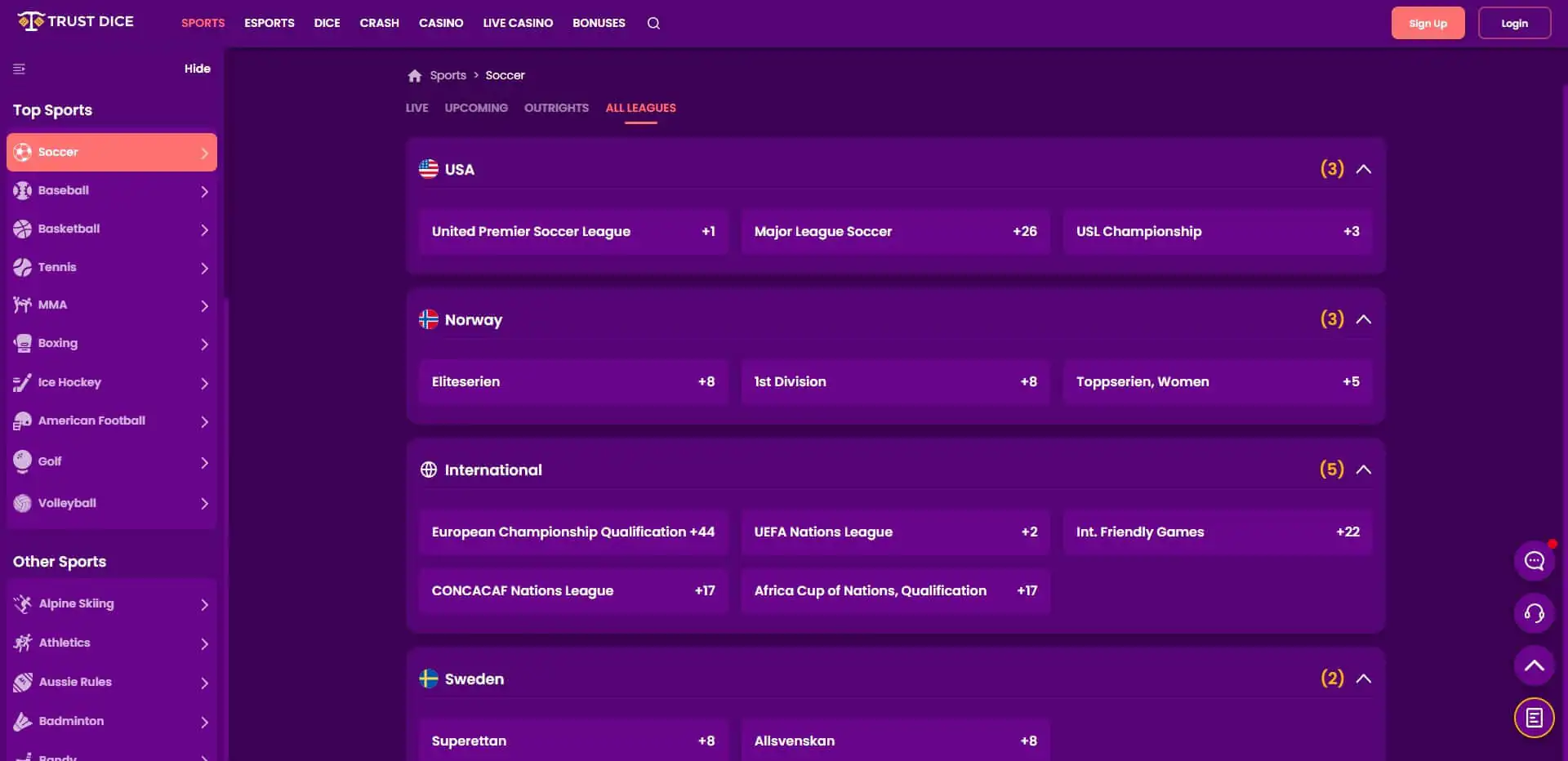Open the ESPORTS menu item
The image size is (1568, 761).
tap(269, 23)
